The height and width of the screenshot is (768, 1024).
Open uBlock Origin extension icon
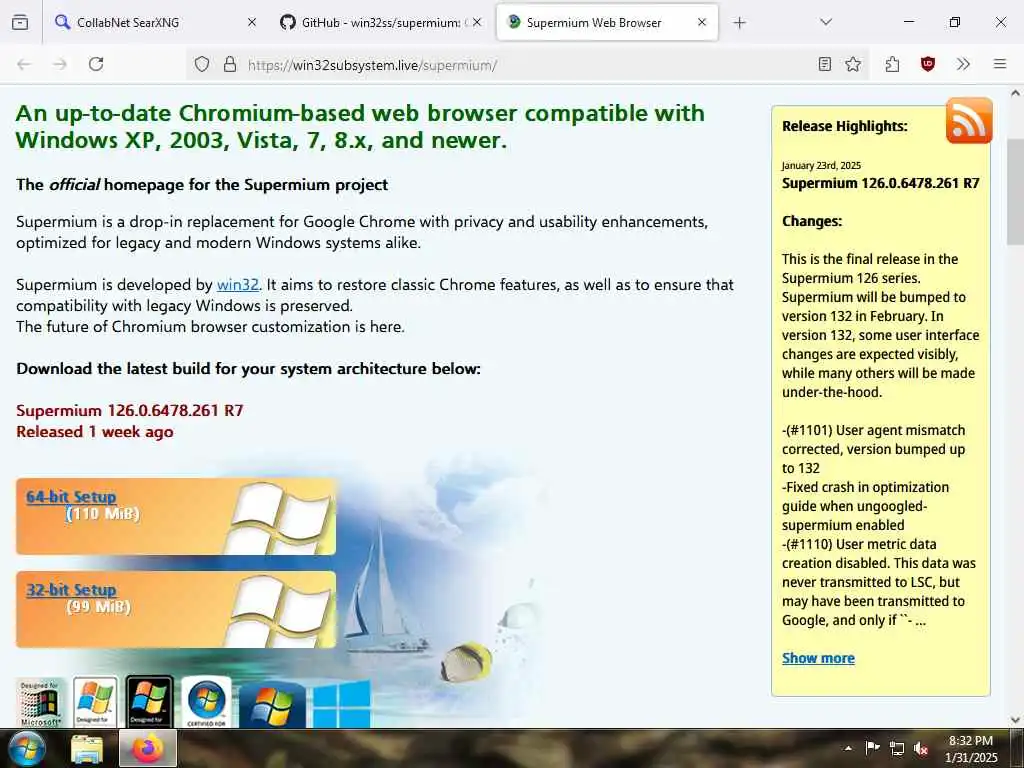pos(927,64)
